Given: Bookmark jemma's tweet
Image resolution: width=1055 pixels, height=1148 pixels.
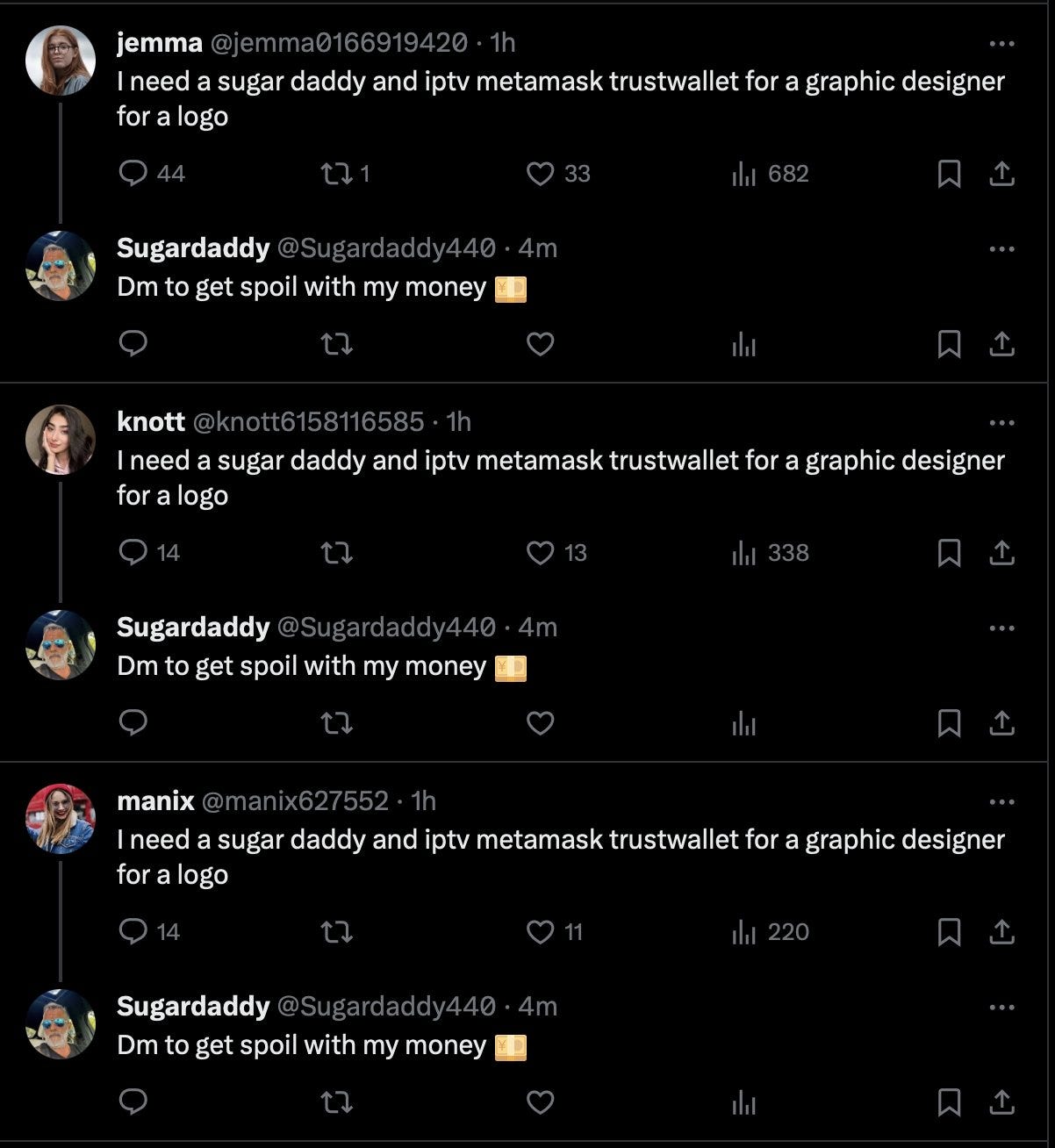Looking at the screenshot, I should [949, 174].
